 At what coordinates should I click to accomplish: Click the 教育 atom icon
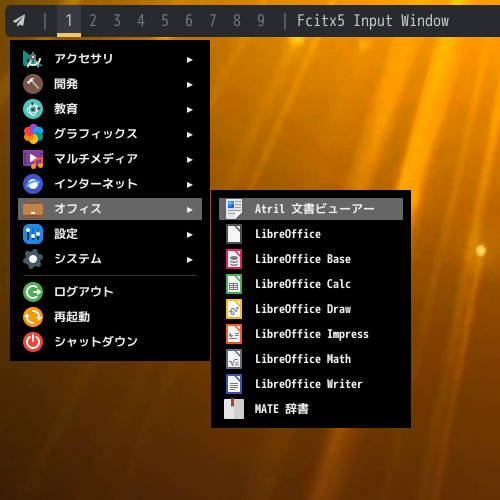click(x=33, y=109)
